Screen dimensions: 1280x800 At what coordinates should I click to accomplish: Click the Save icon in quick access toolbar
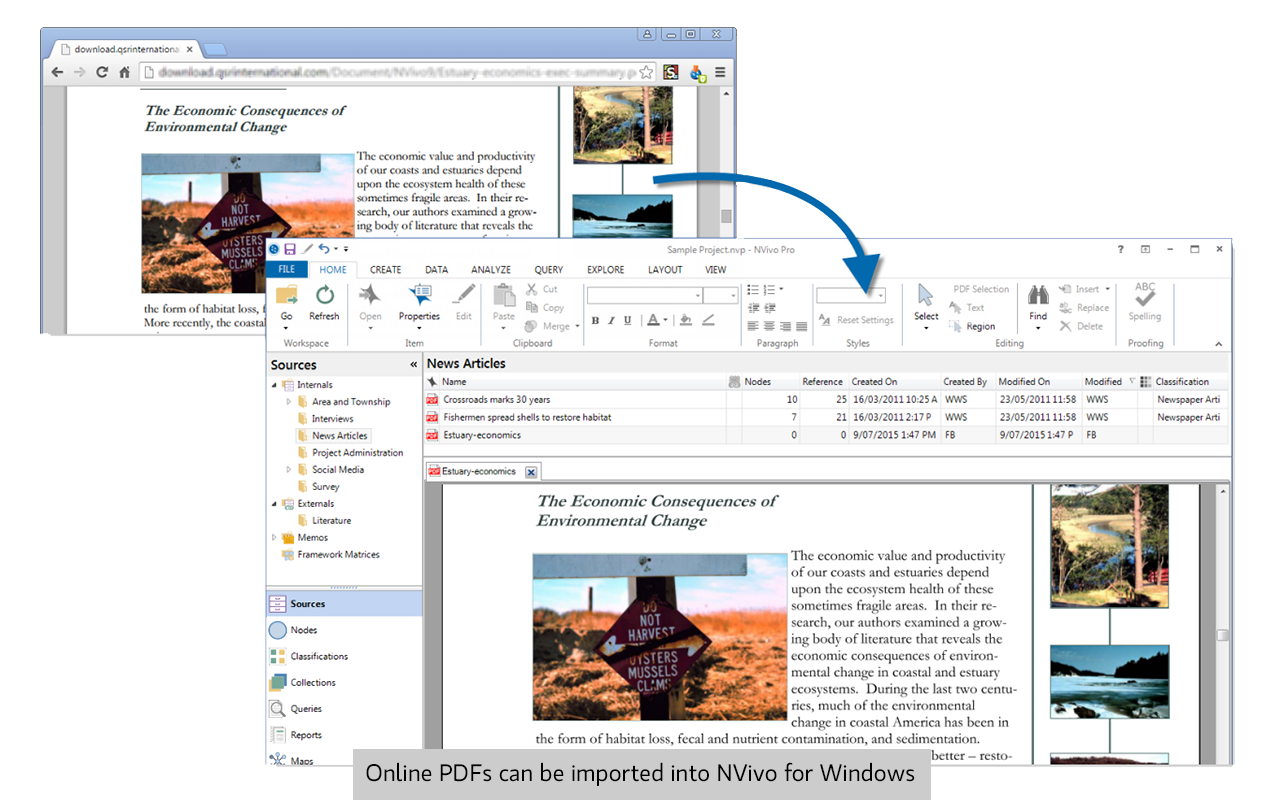tap(290, 249)
